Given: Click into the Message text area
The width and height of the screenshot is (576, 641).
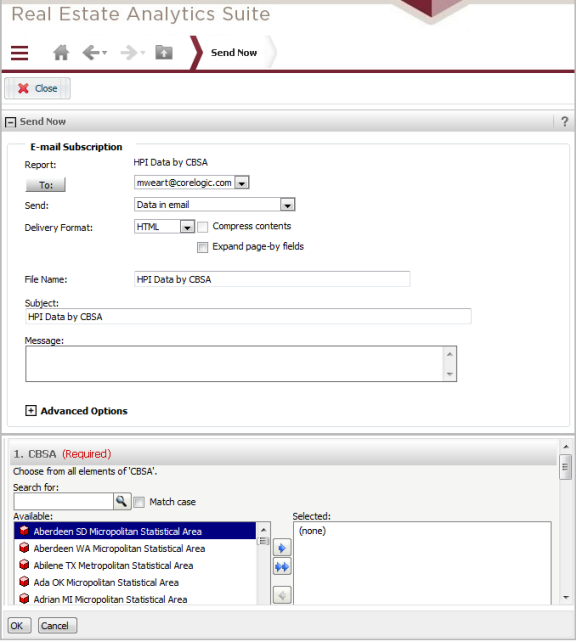Looking at the screenshot, I should coord(235,364).
